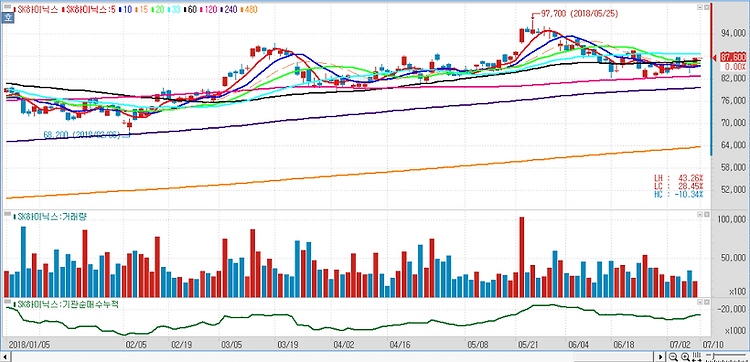
Task: Click the zoom slider at bottom right
Action: tap(727, 357)
